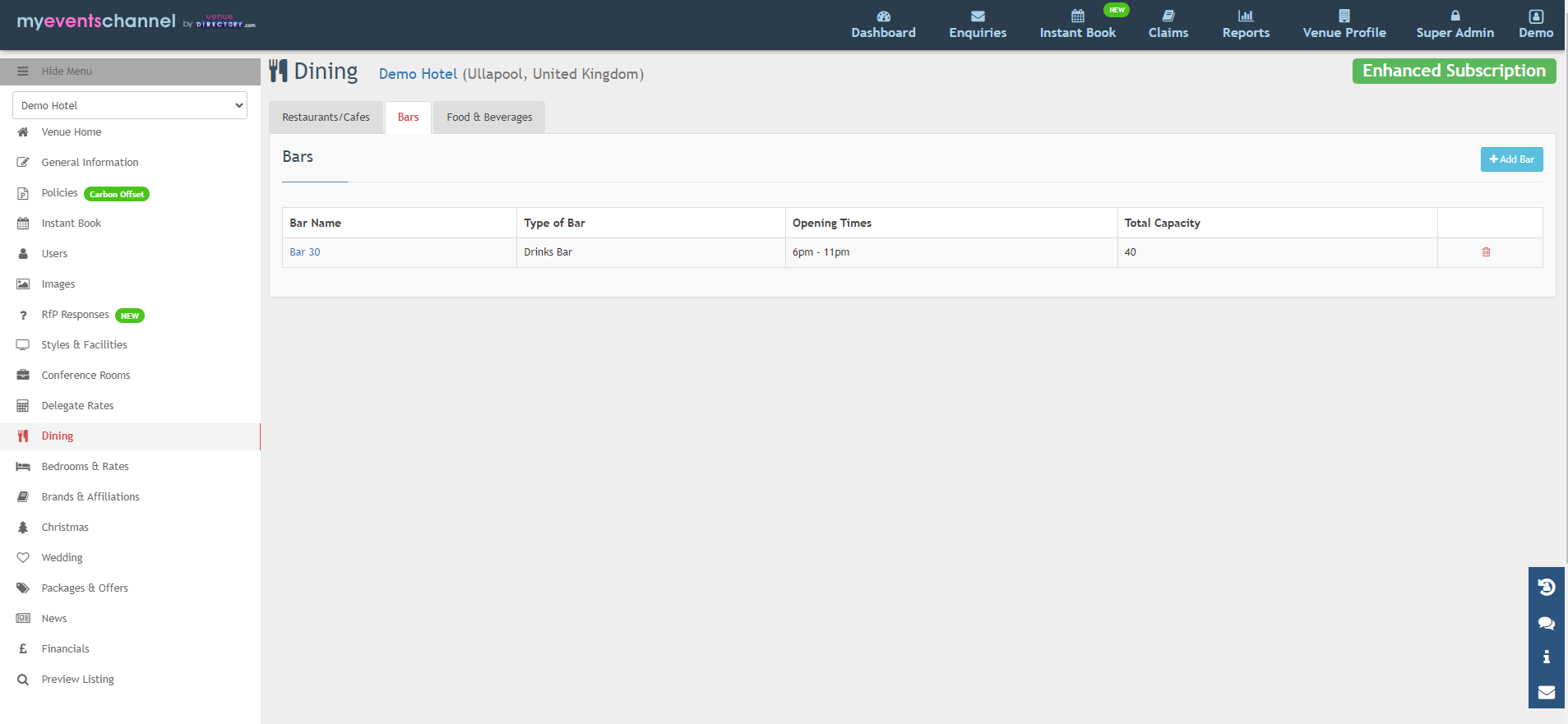Viewport: 1568px width, 724px height.
Task: Select the Bars tab
Action: tap(408, 118)
